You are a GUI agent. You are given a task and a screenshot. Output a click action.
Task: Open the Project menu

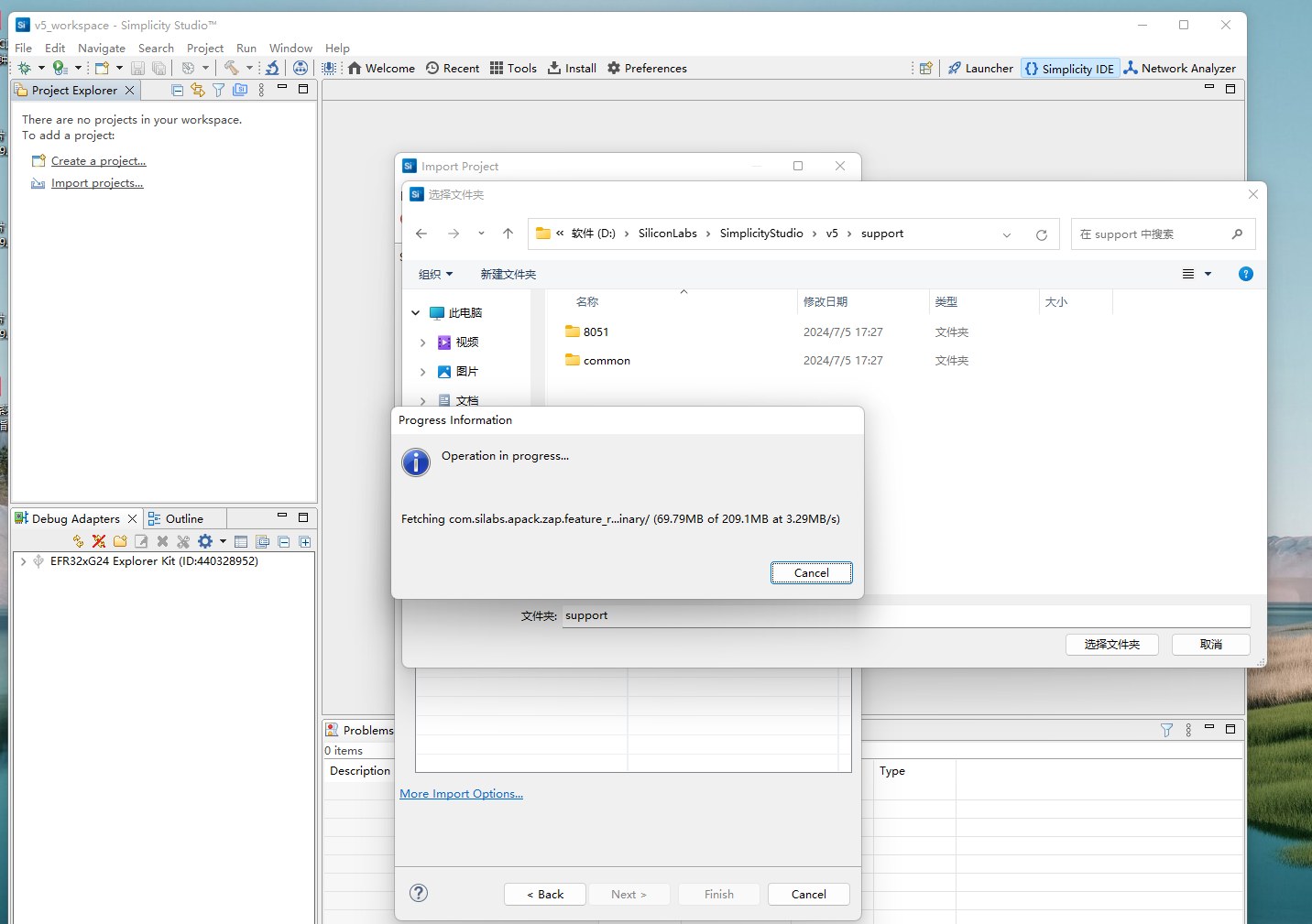click(x=205, y=48)
